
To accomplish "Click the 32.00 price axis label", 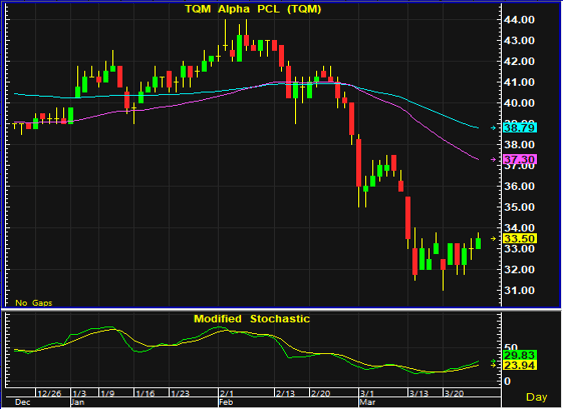I will (519, 270).
